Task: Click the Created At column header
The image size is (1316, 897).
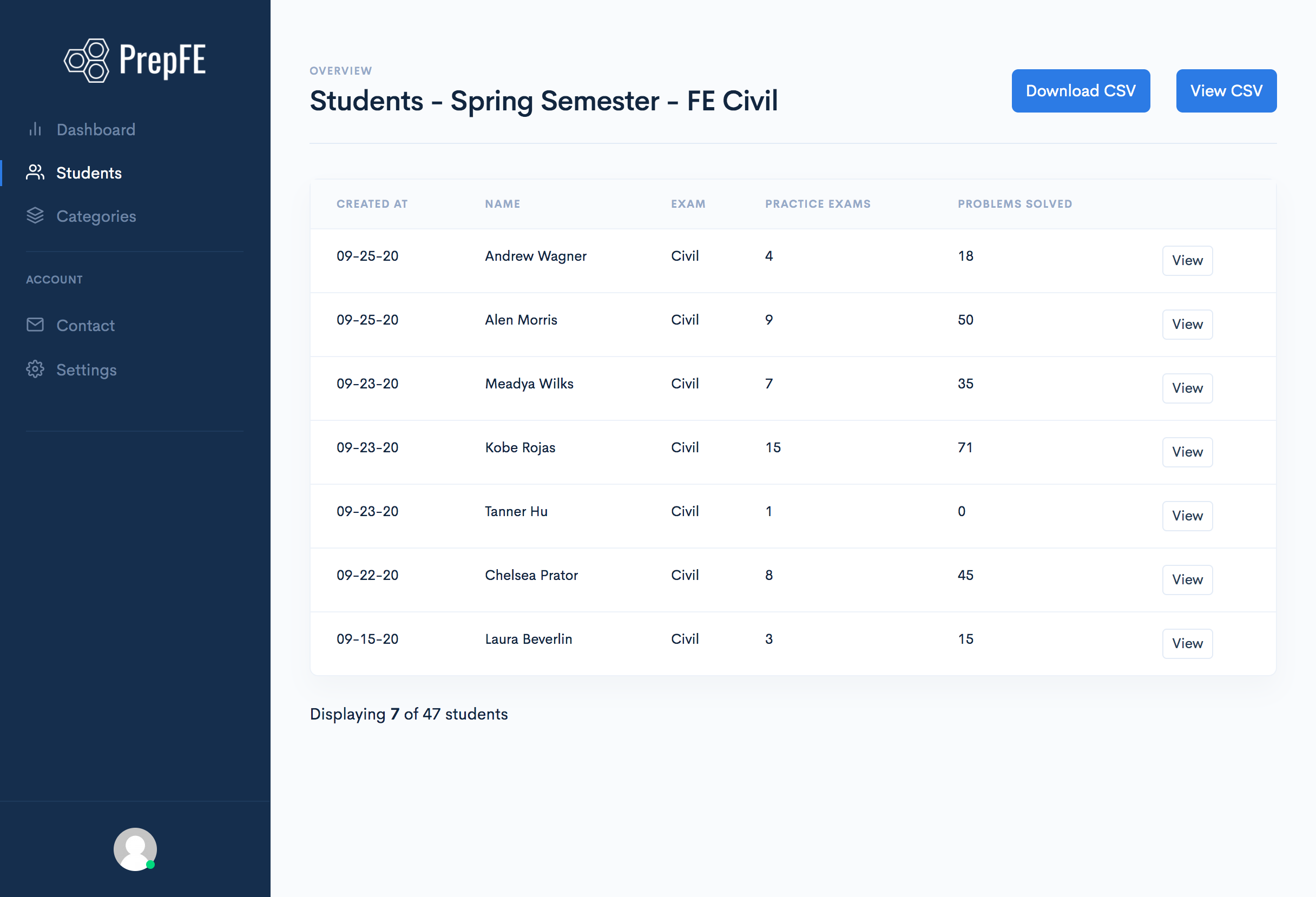Action: (x=371, y=204)
